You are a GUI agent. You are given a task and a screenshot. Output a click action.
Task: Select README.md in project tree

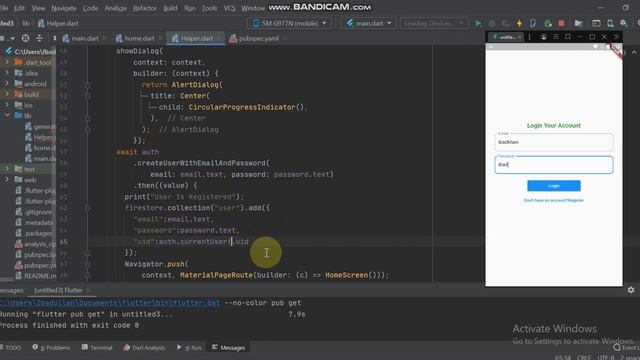click(x=36, y=276)
